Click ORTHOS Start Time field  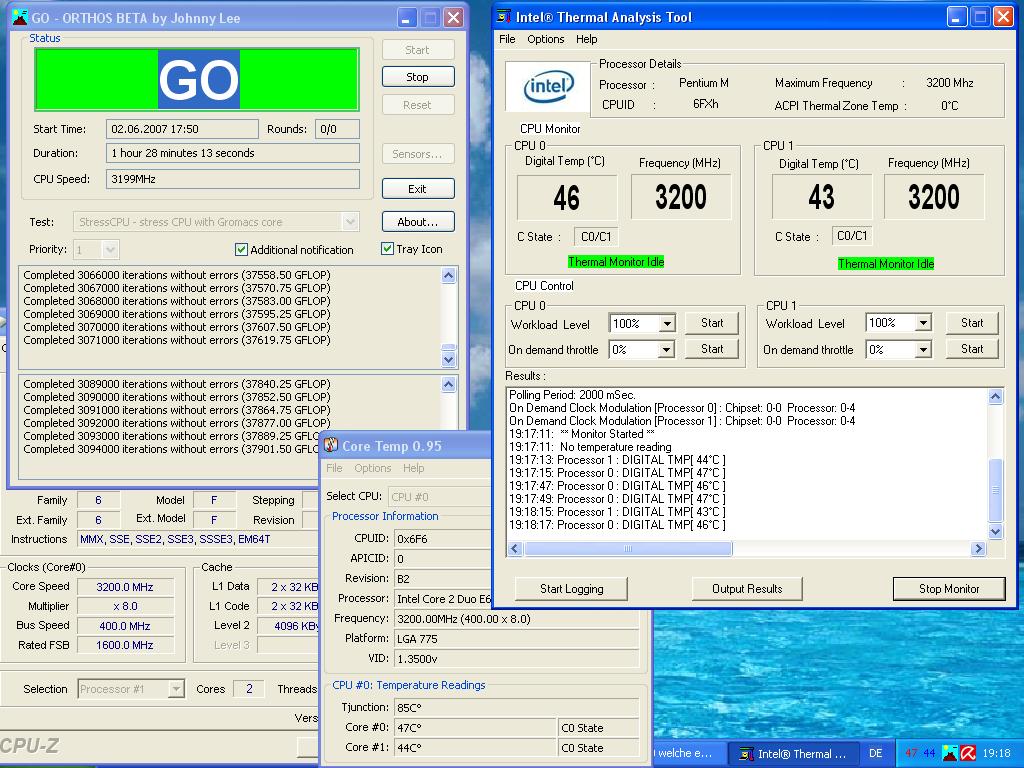(182, 129)
